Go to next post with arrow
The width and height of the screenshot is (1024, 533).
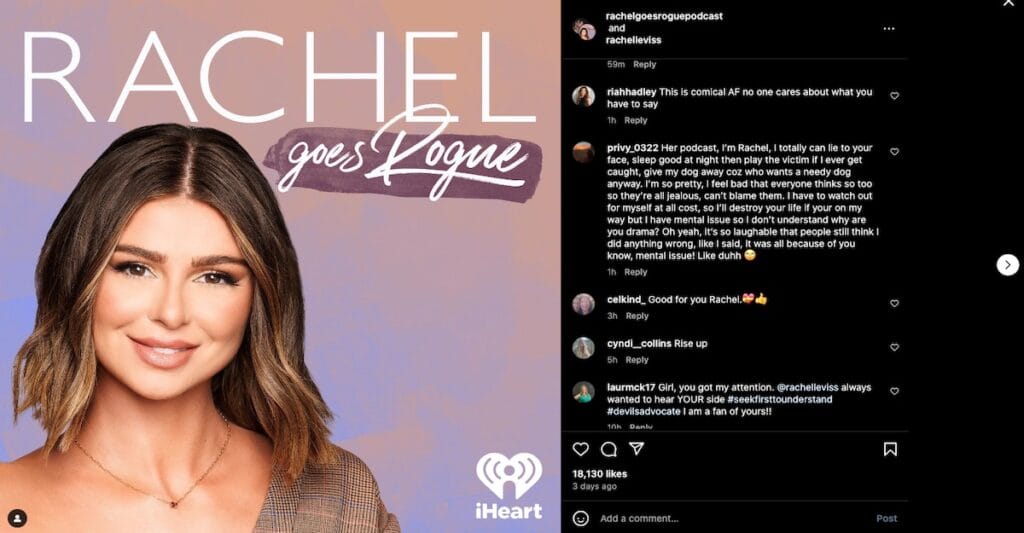click(1008, 265)
